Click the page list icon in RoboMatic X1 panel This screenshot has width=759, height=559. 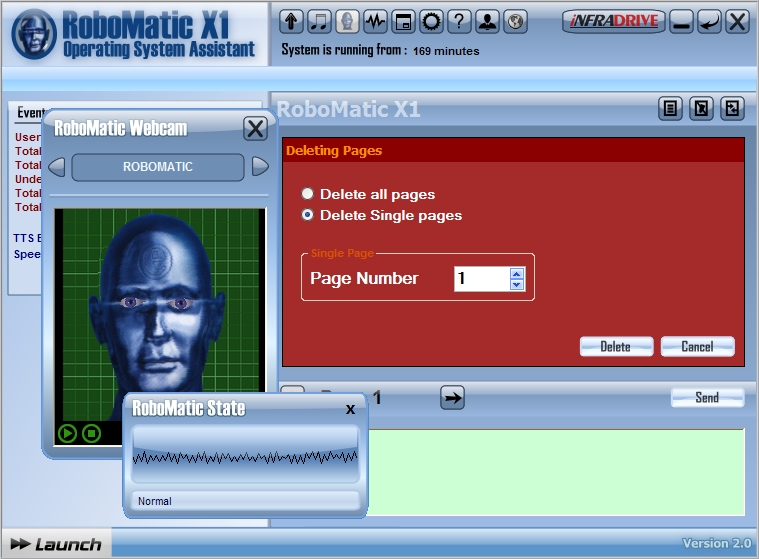tap(670, 108)
